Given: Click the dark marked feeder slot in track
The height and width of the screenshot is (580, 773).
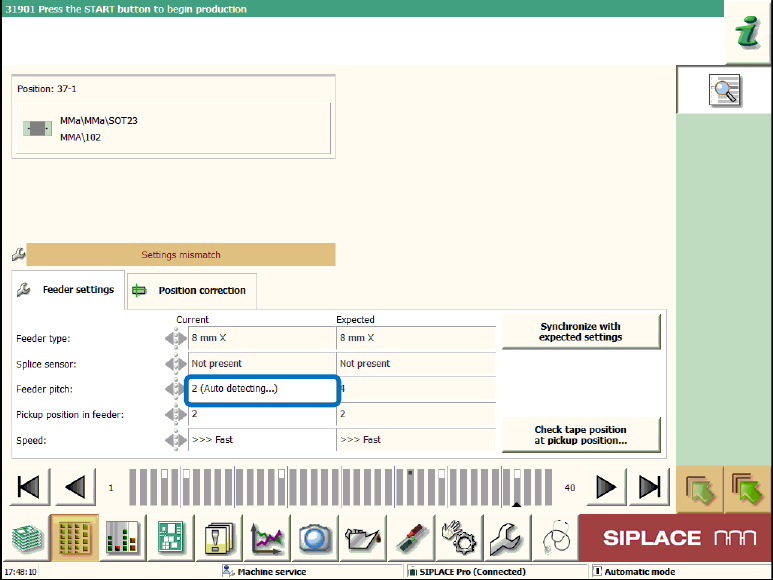Looking at the screenshot, I should click(x=410, y=487).
